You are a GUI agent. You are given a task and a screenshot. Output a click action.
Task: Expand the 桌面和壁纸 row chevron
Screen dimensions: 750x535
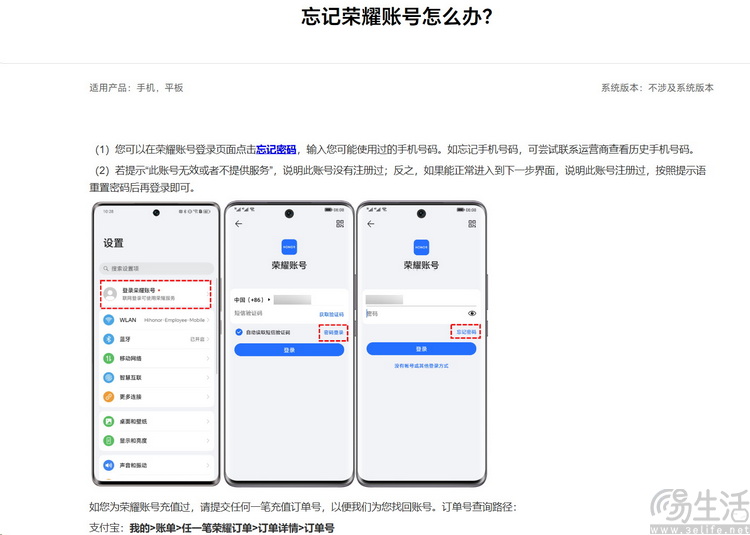coord(208,421)
